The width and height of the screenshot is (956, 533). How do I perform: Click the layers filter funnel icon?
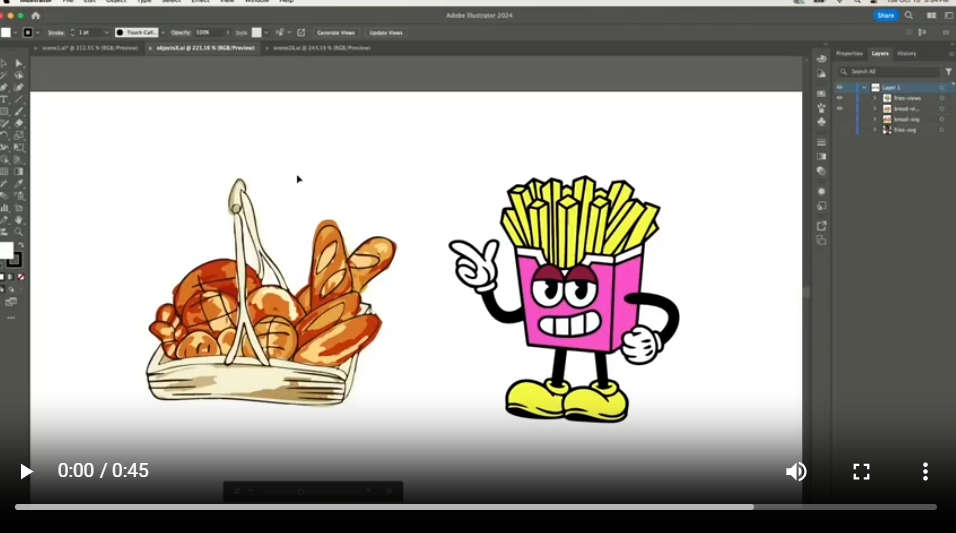[949, 72]
